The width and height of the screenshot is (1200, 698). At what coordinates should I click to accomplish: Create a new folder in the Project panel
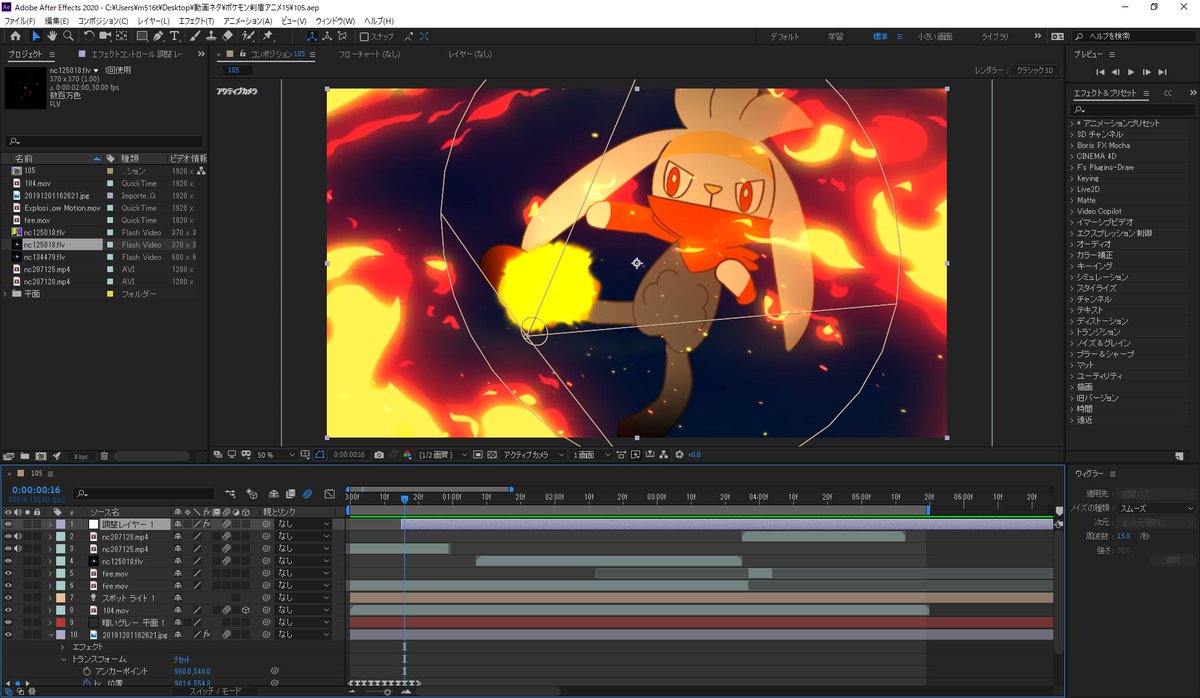click(26, 455)
